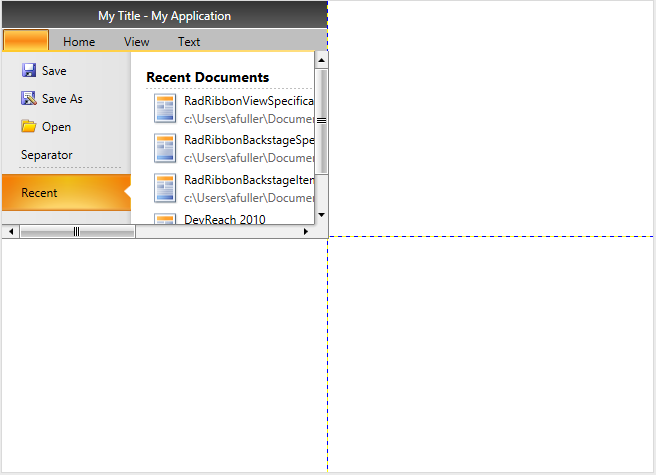Click the RadRibbonBackstageSpe document icon
Screen dimensions: 656x475
(x=165, y=148)
